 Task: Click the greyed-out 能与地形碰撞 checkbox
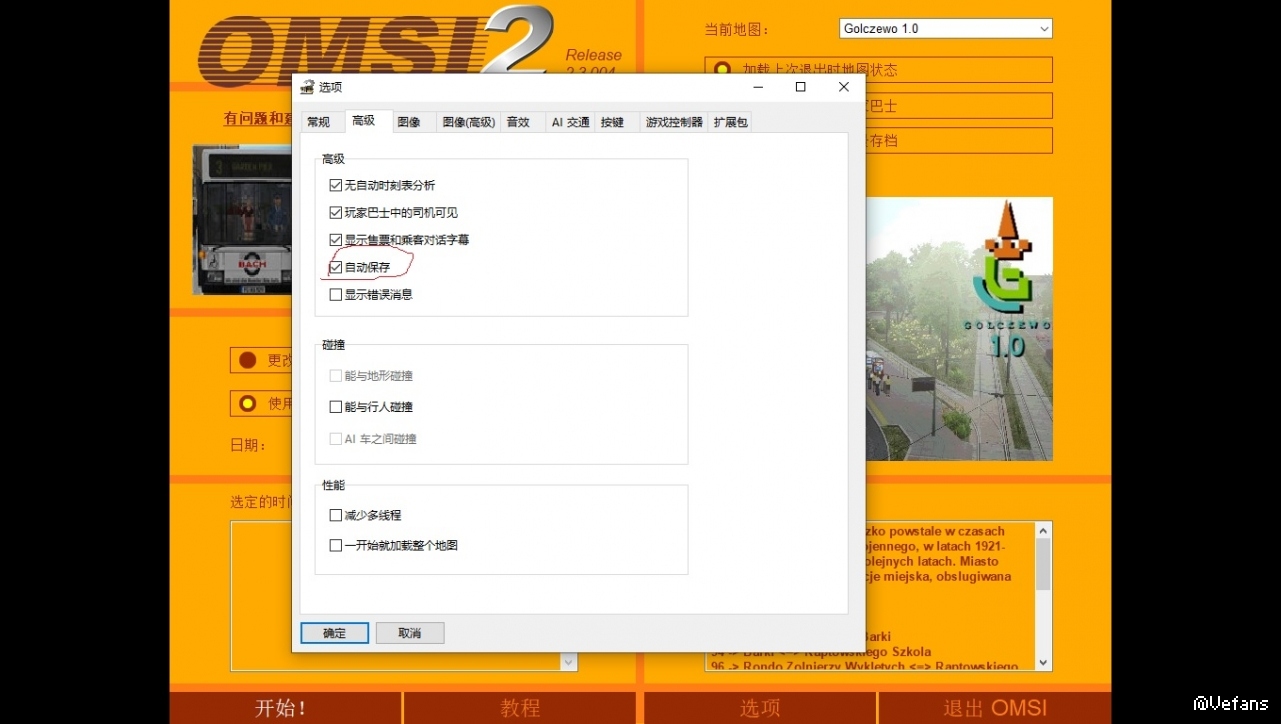click(x=336, y=376)
